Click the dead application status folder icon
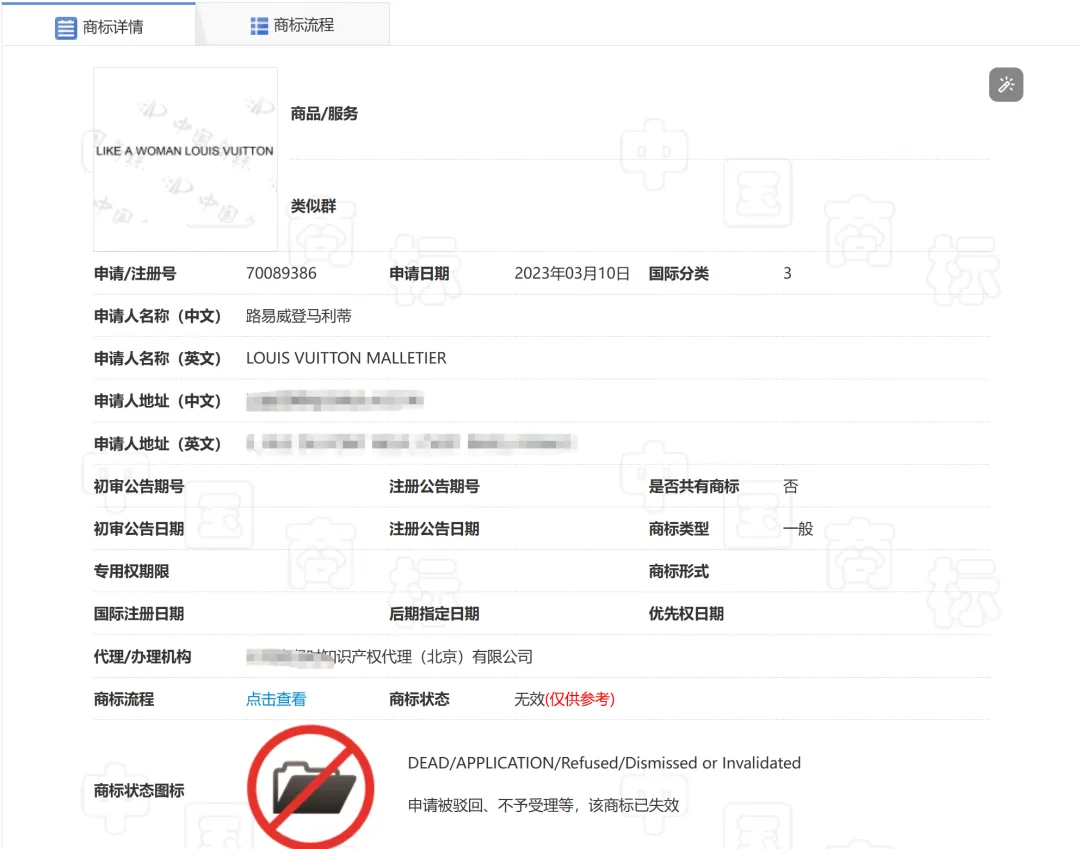The width and height of the screenshot is (1080, 849). coord(311,787)
